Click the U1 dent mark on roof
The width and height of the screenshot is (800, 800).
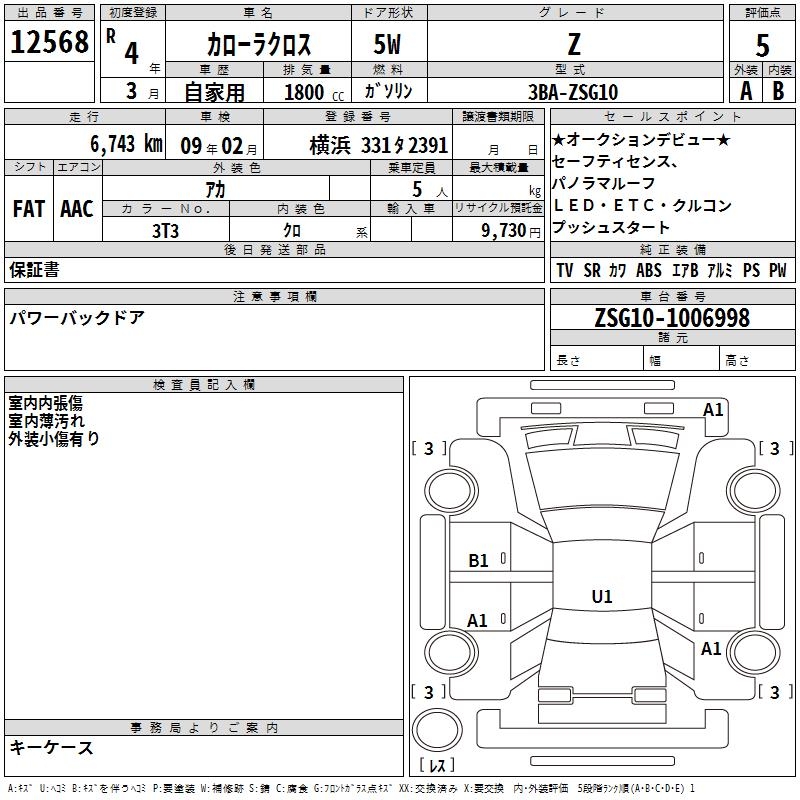point(602,596)
